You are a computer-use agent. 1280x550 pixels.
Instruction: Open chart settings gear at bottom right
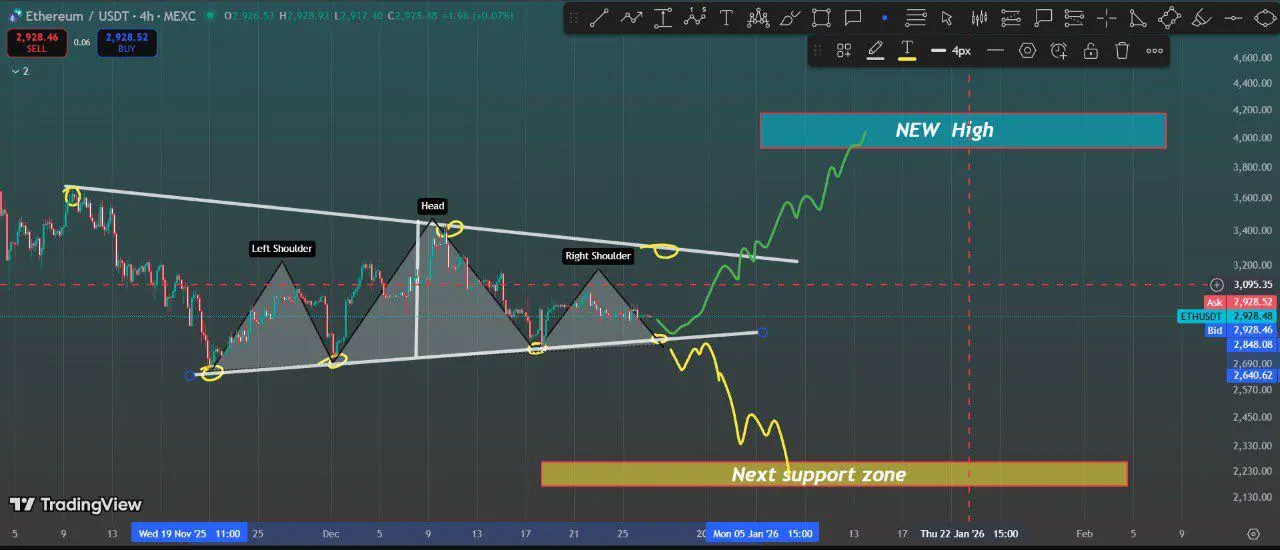[x=1254, y=534]
